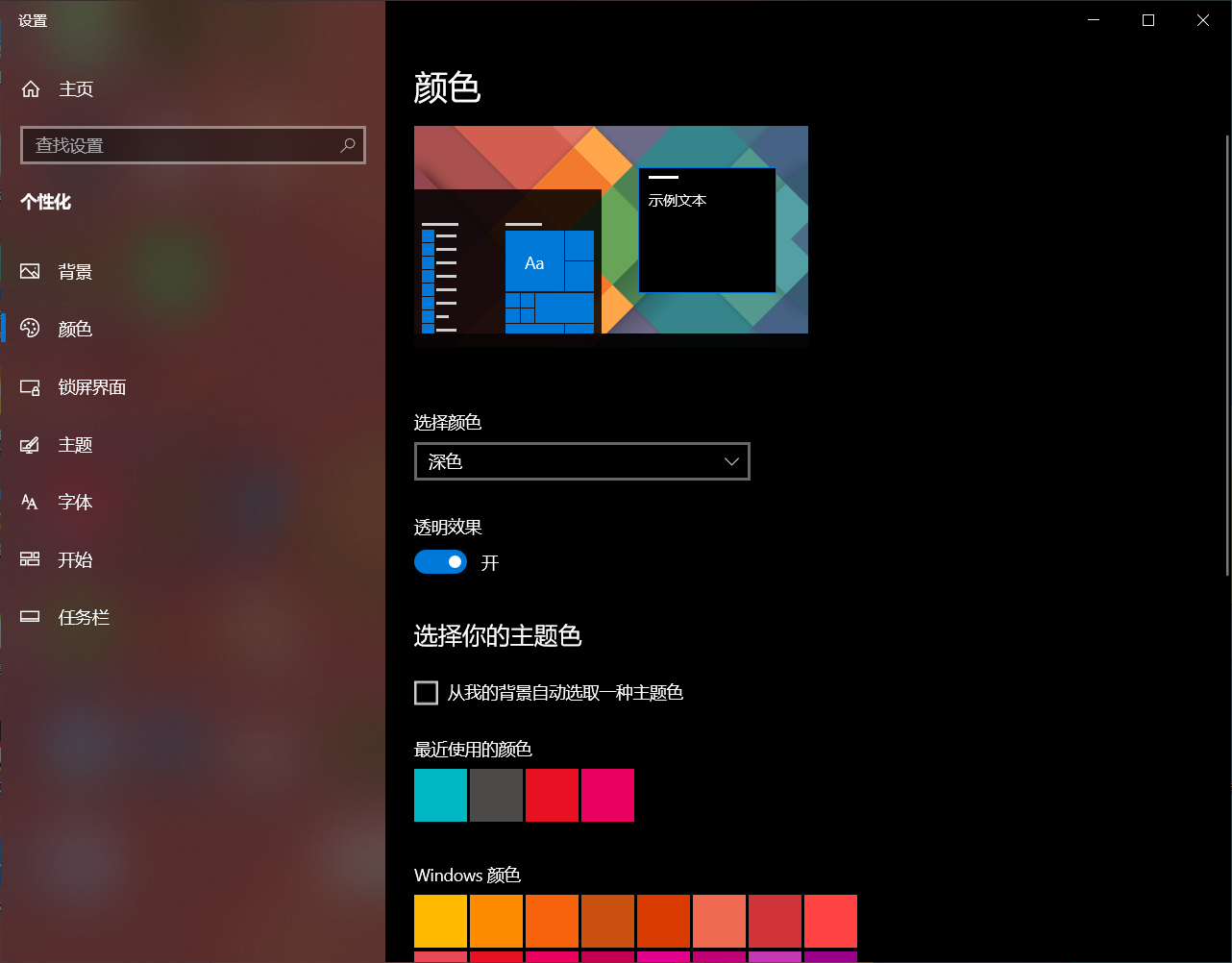Open the 选择颜色 dropdown showing 深色

581,461
